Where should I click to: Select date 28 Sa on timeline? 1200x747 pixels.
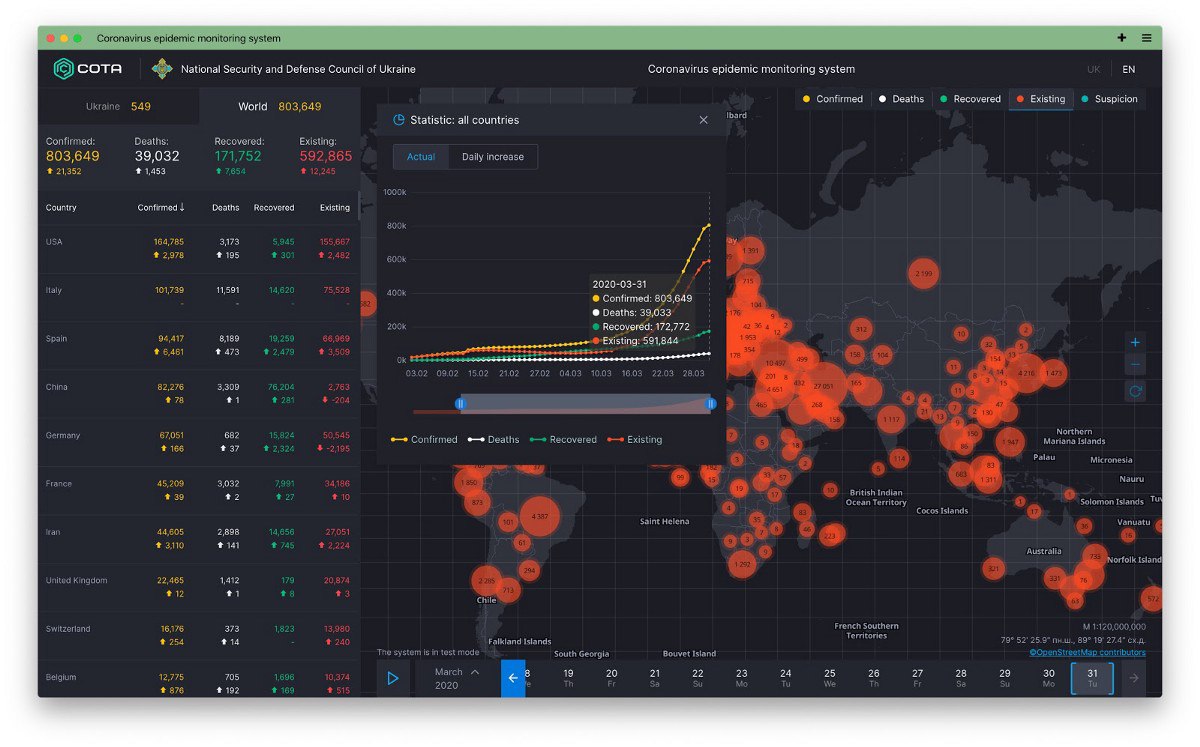[x=961, y=678]
